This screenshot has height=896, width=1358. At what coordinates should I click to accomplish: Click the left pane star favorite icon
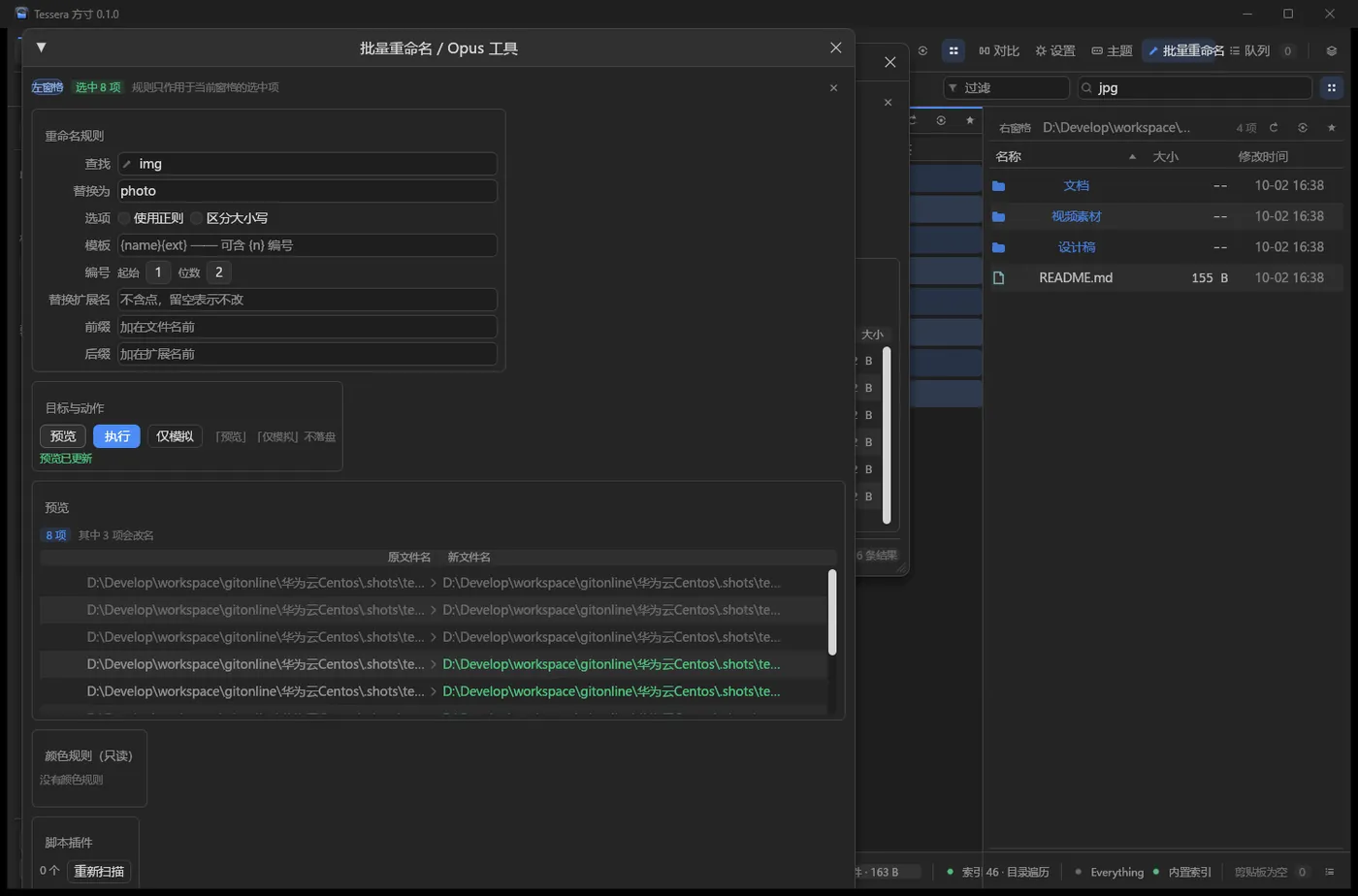[969, 120]
